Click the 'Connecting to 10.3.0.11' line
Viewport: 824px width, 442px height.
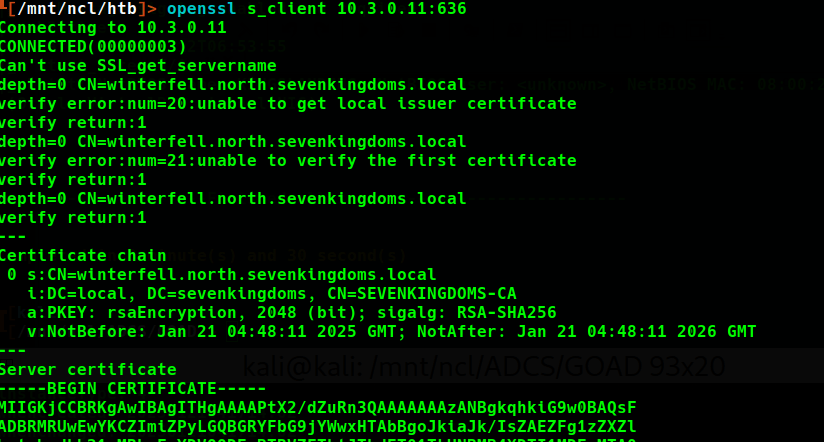[x=113, y=28]
